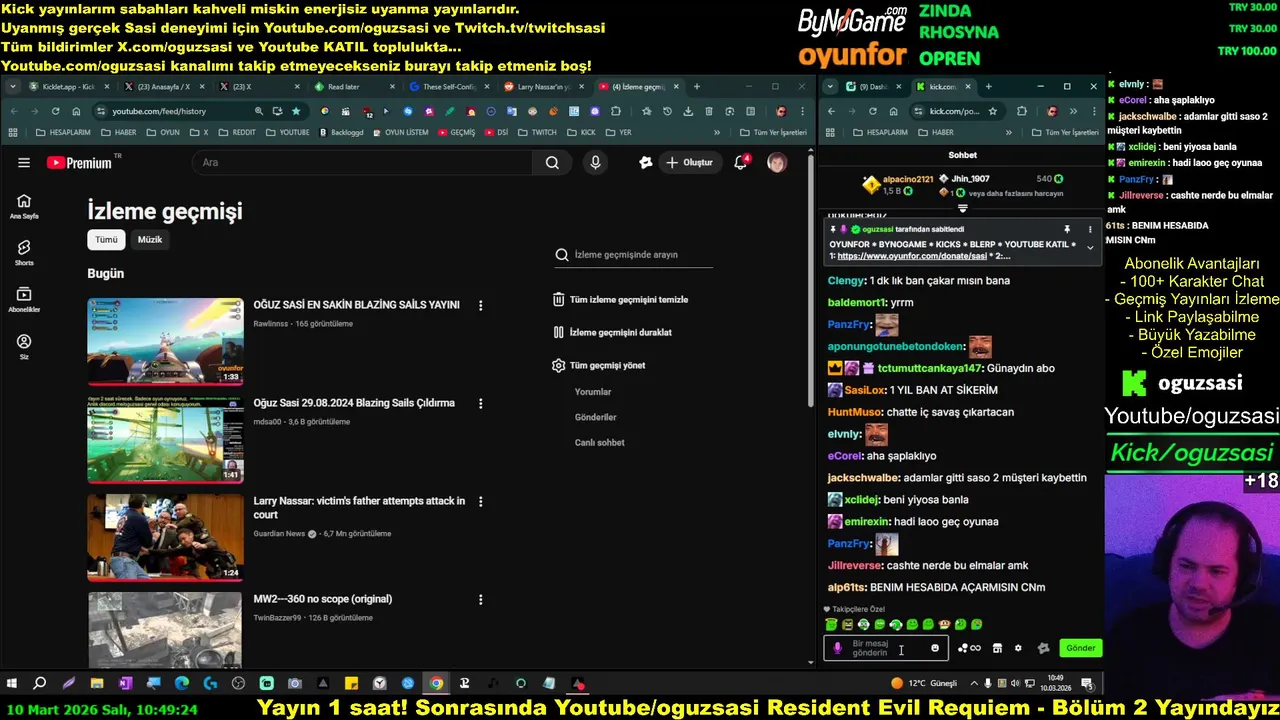1280x720 pixels.
Task: Open the Kick chat settings gear
Action: [x=1018, y=648]
